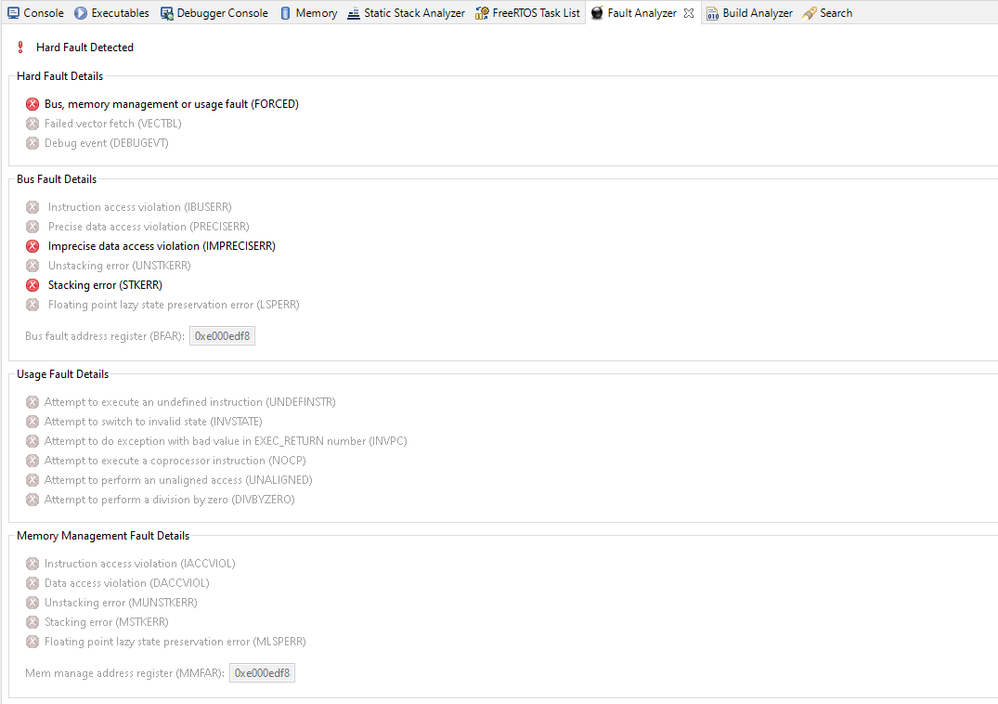
Task: Click the FreeRTOS Task List icon
Action: [x=482, y=13]
